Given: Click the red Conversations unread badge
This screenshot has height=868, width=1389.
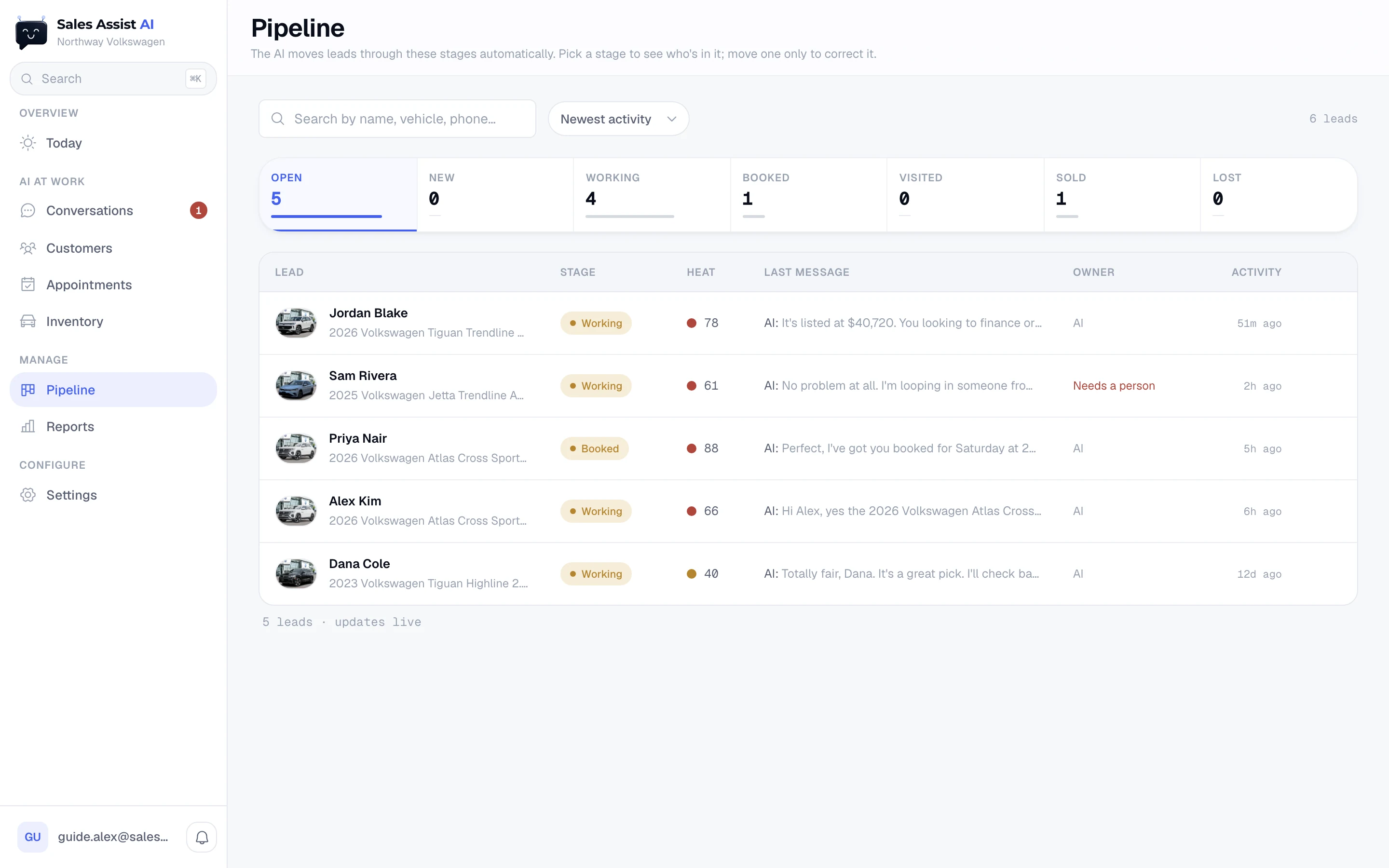Looking at the screenshot, I should (199, 211).
